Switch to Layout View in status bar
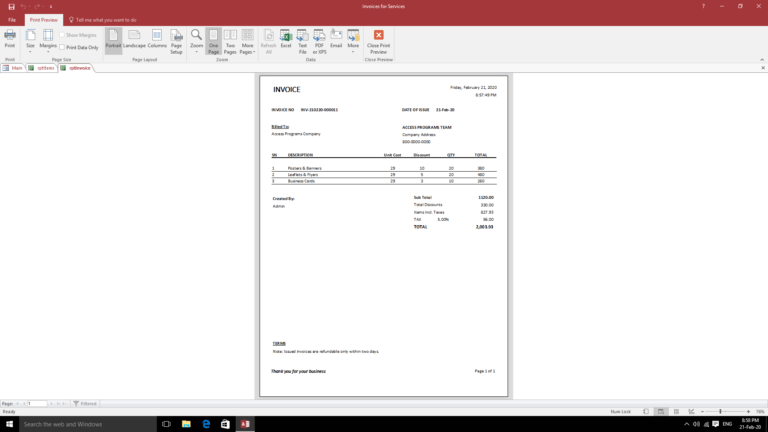 (x=676, y=412)
